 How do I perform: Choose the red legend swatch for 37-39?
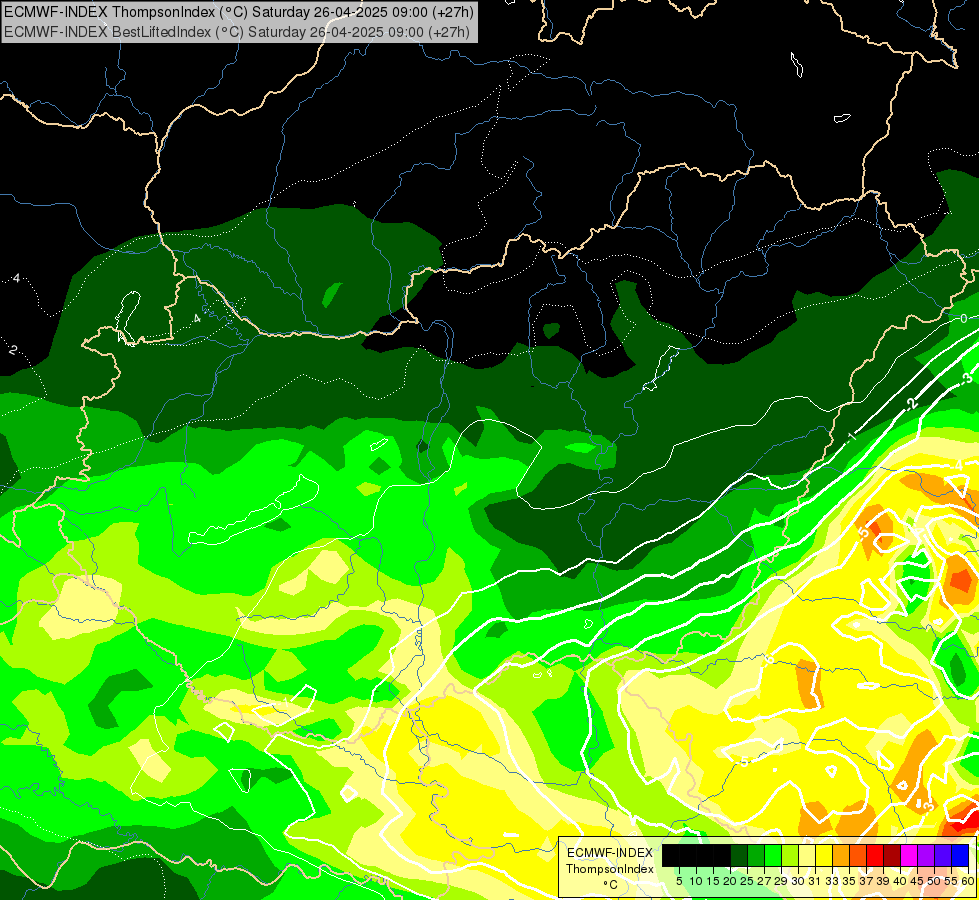[x=875, y=855]
